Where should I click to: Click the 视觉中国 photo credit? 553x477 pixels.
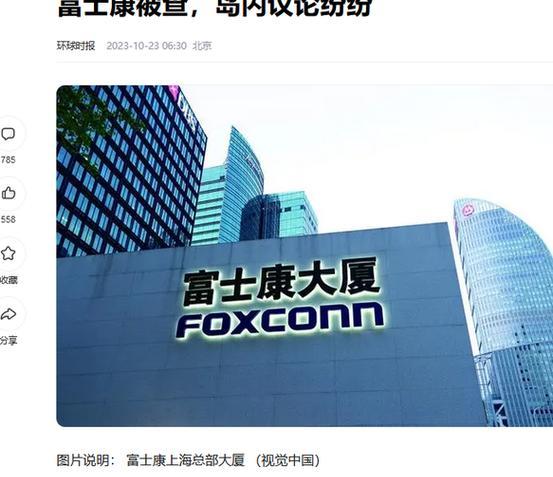coord(288,460)
